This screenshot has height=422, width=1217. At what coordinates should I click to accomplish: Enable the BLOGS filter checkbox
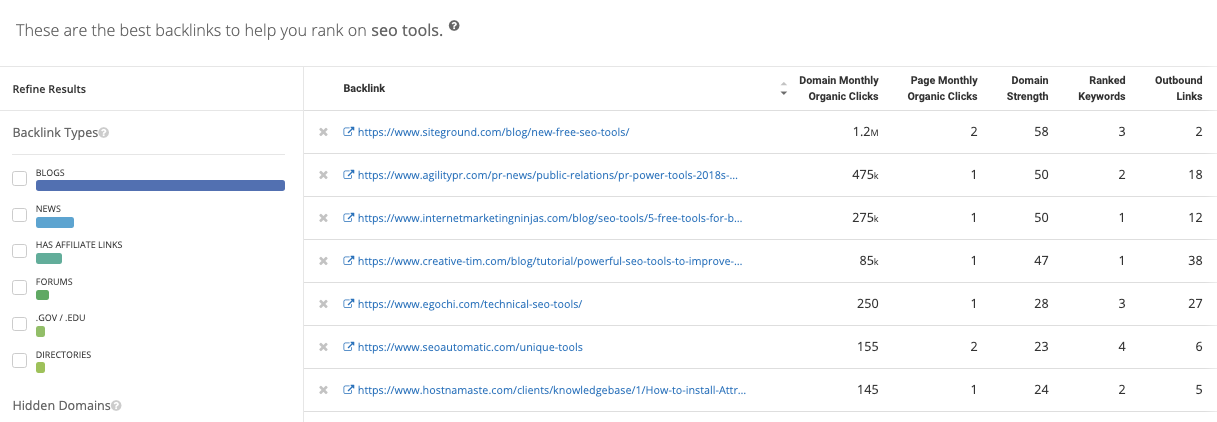pyautogui.click(x=19, y=179)
